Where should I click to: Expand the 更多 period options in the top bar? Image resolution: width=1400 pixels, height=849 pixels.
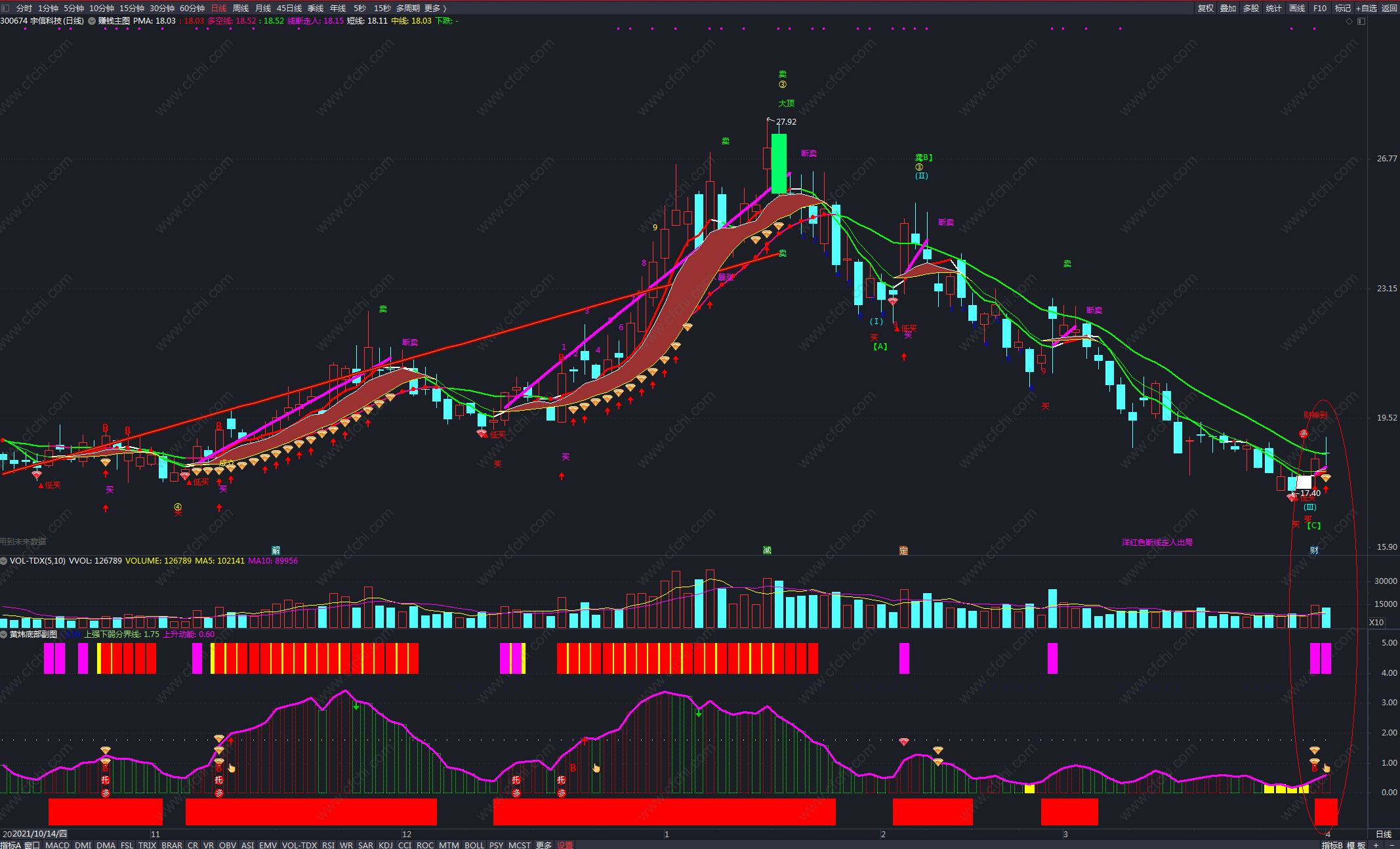click(x=435, y=8)
